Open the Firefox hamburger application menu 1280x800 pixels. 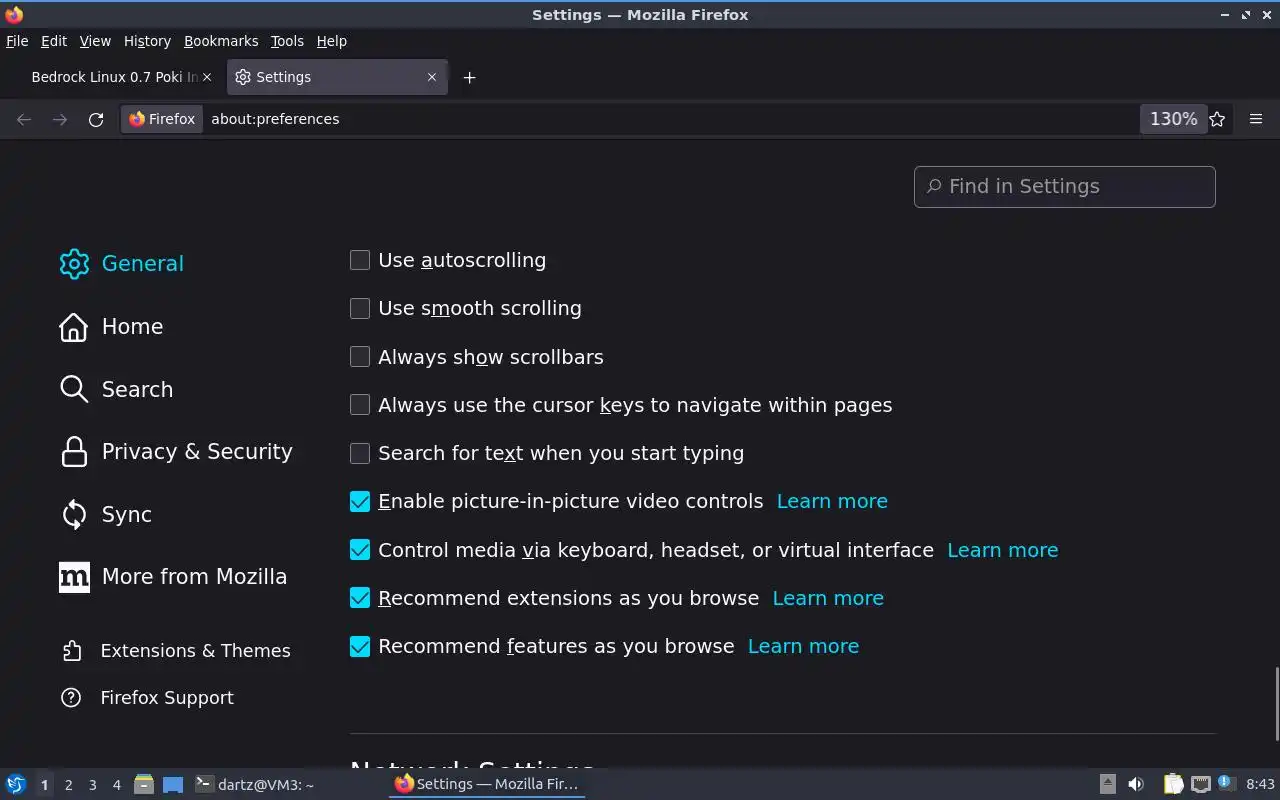click(x=1256, y=119)
